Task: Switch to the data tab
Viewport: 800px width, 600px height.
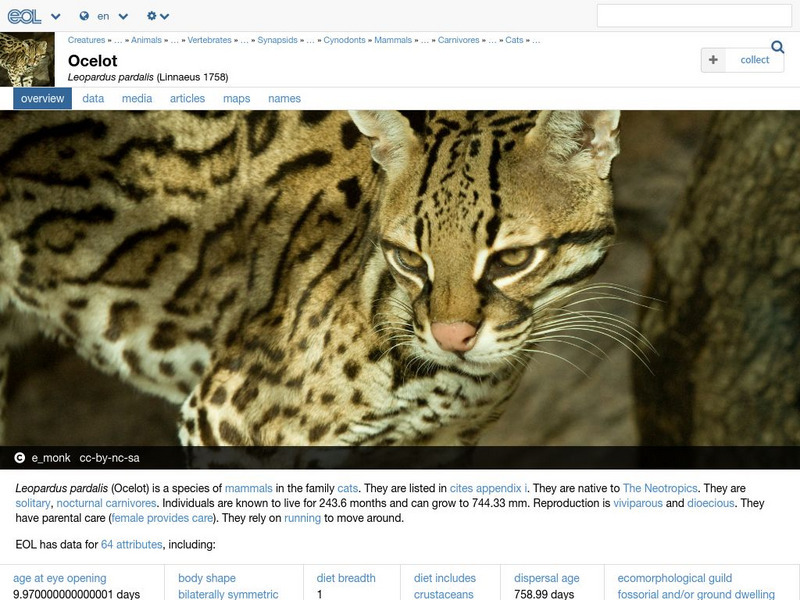Action: 93,99
